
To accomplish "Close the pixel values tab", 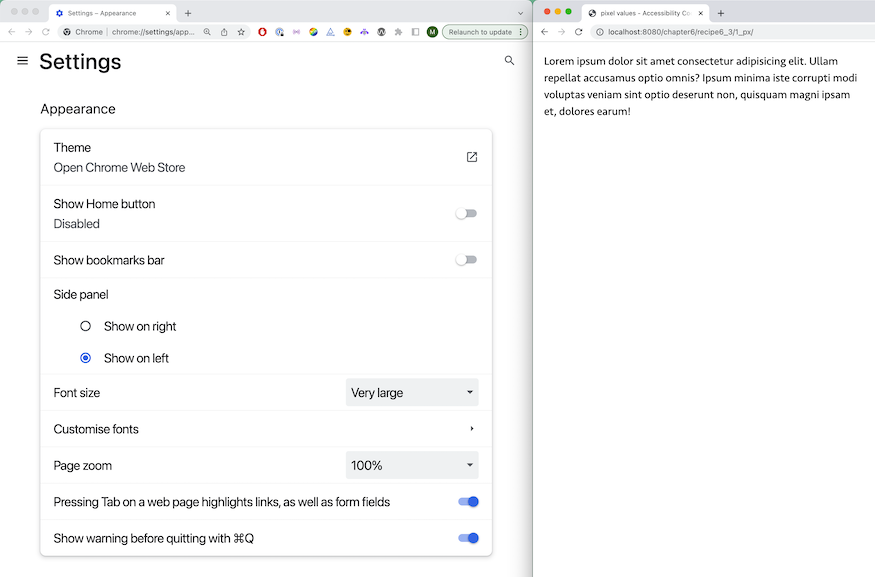I will tap(701, 13).
